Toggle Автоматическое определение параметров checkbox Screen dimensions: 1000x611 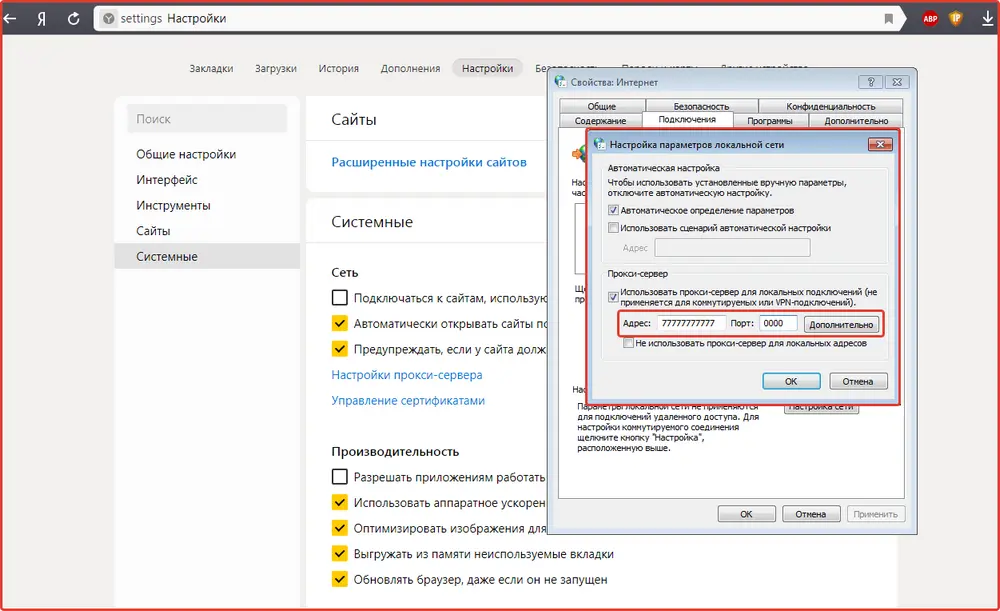(614, 211)
